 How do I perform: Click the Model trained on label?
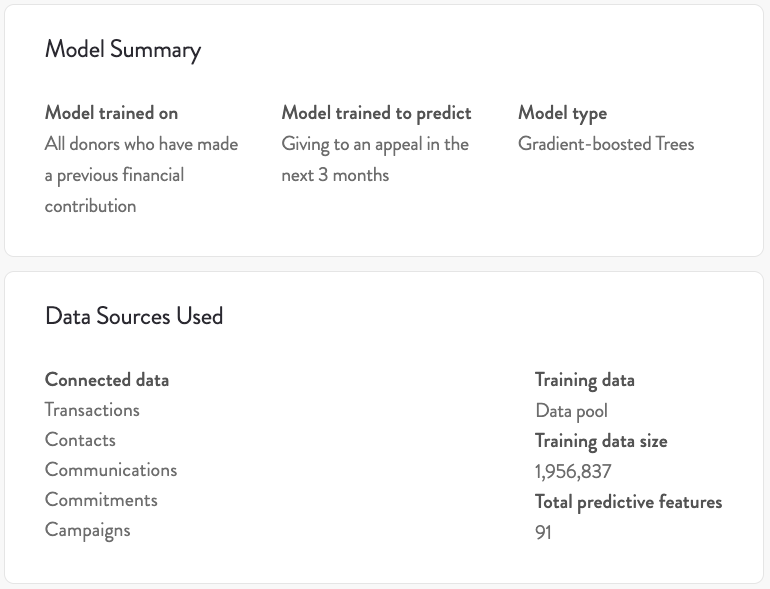[111, 113]
